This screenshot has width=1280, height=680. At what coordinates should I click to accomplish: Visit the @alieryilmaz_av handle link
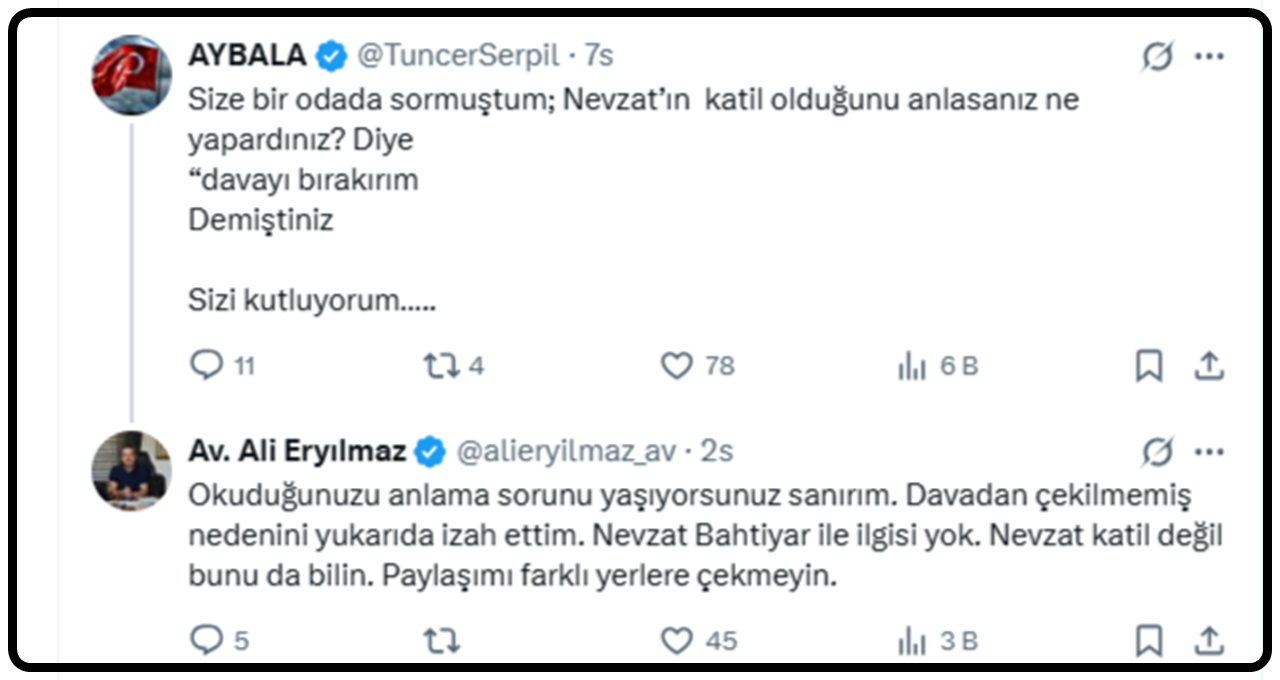(566, 452)
